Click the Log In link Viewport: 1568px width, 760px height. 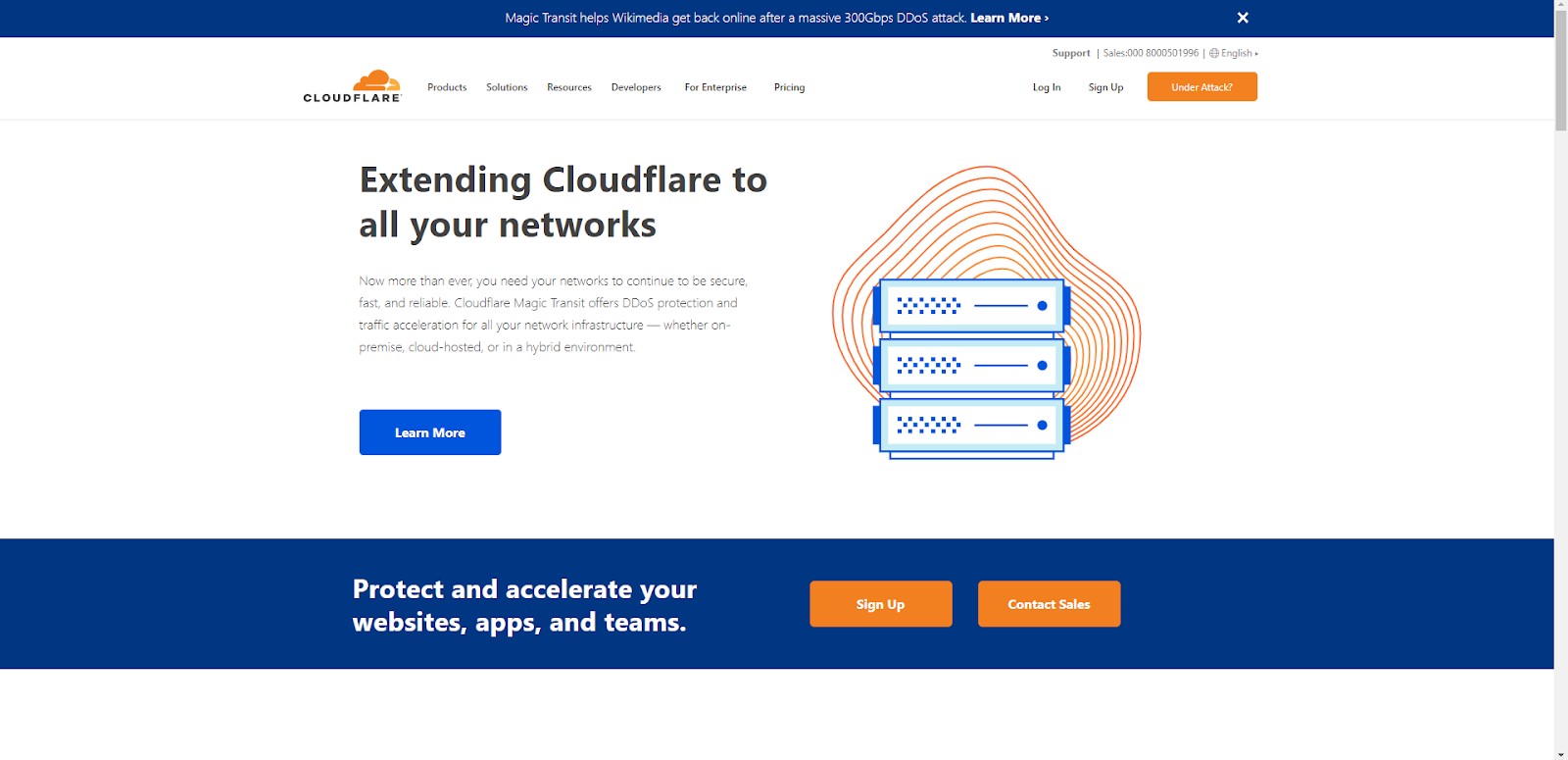[1047, 87]
